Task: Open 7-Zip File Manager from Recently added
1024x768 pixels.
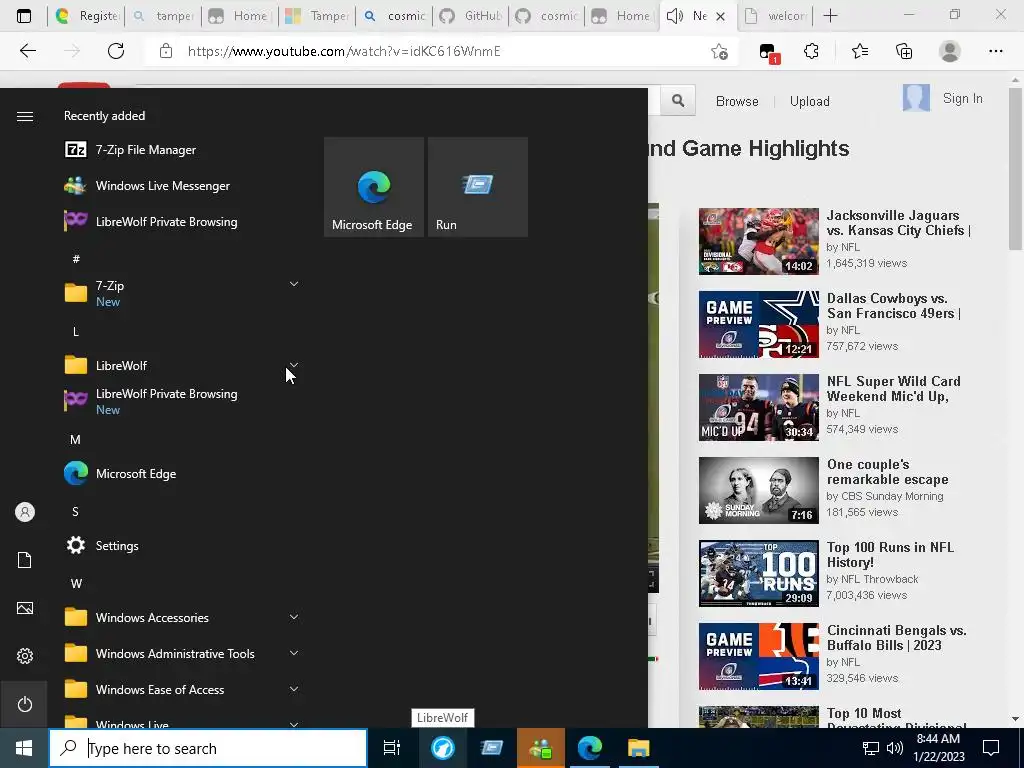Action: click(x=182, y=150)
